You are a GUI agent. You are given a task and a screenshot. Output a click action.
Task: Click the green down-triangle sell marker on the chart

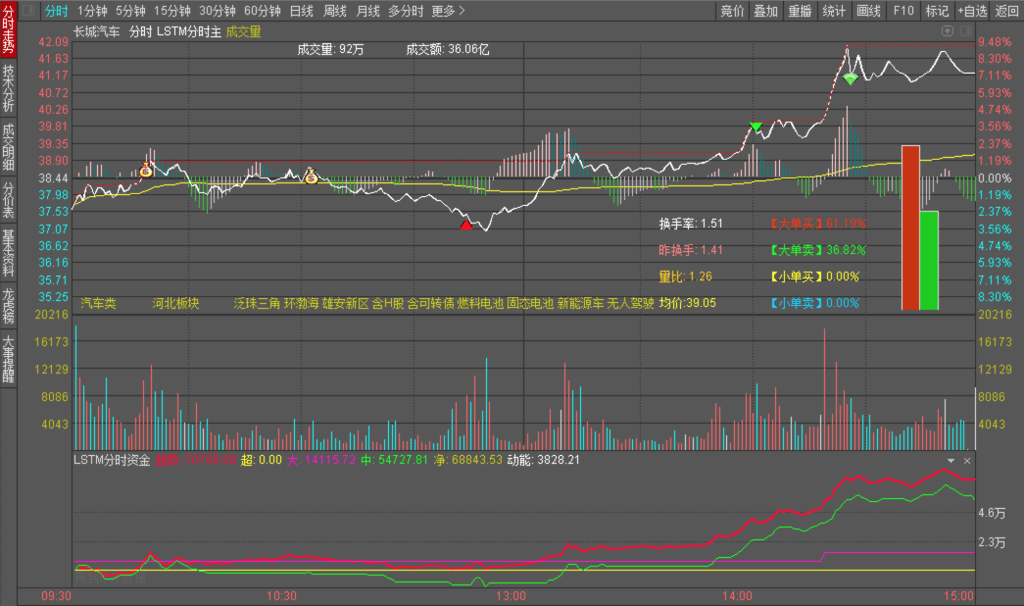coord(756,127)
